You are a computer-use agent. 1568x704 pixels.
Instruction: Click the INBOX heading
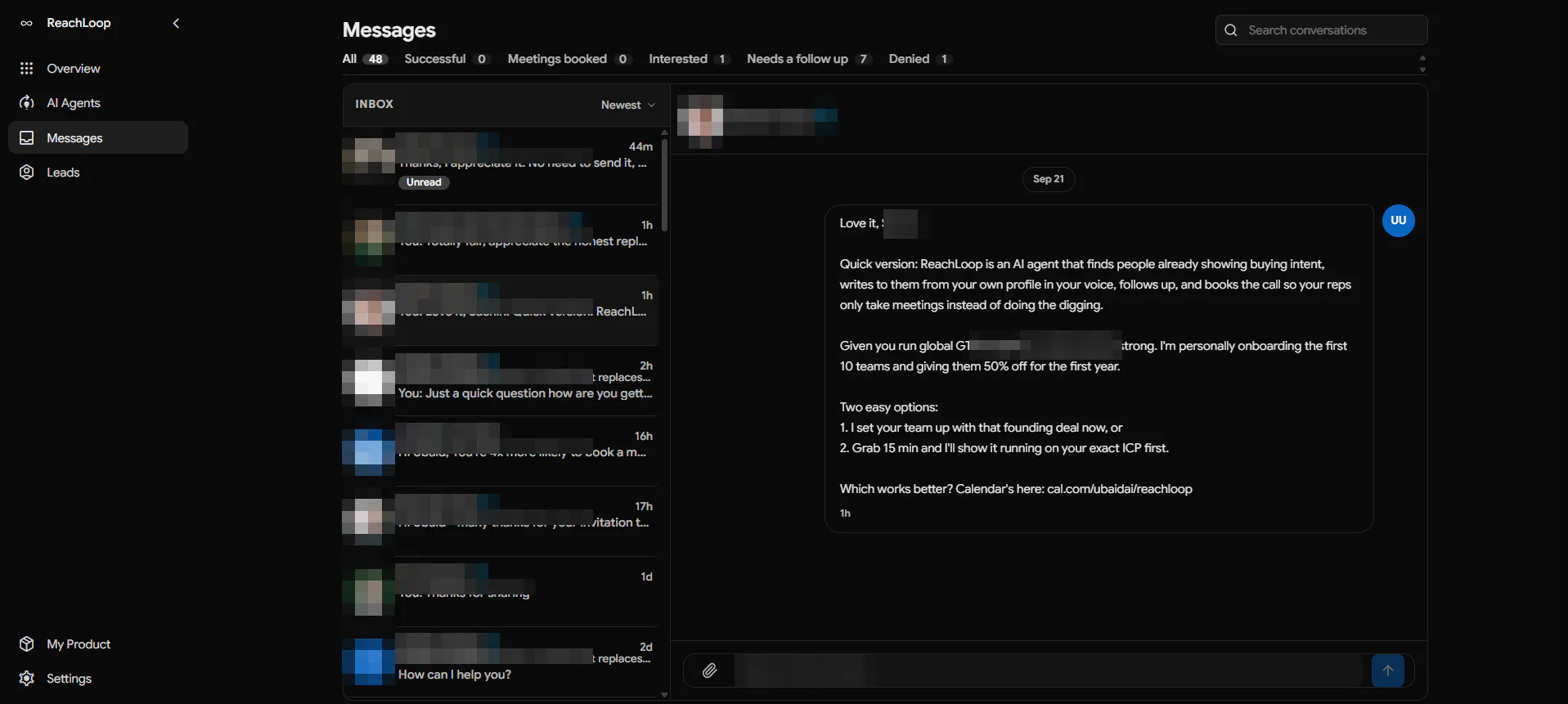[x=374, y=104]
